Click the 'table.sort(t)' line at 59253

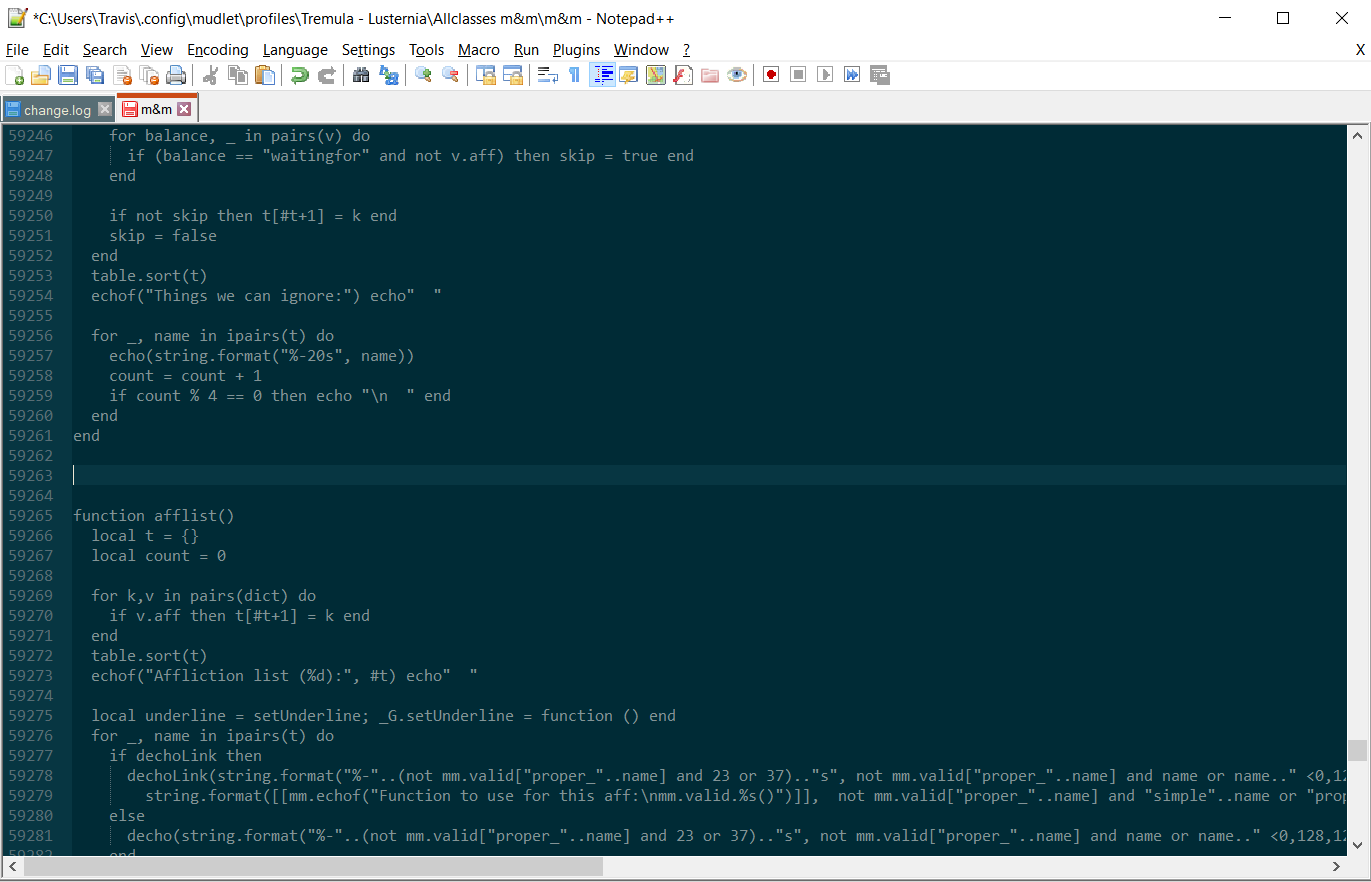pos(149,276)
